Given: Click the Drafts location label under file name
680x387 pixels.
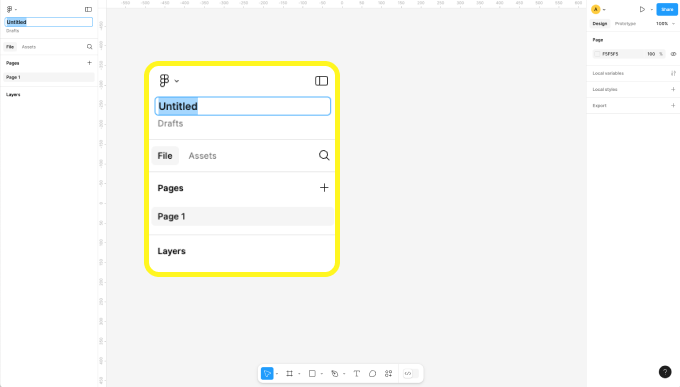Looking at the screenshot, I should click(13, 31).
